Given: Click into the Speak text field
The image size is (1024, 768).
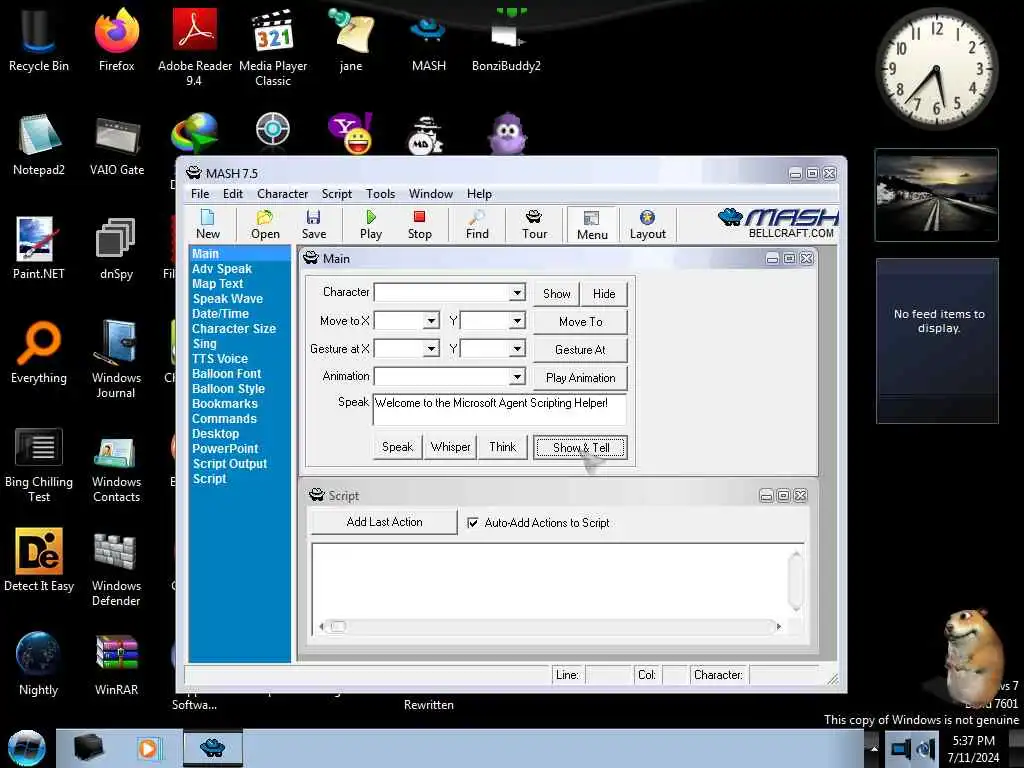Looking at the screenshot, I should [x=500, y=409].
